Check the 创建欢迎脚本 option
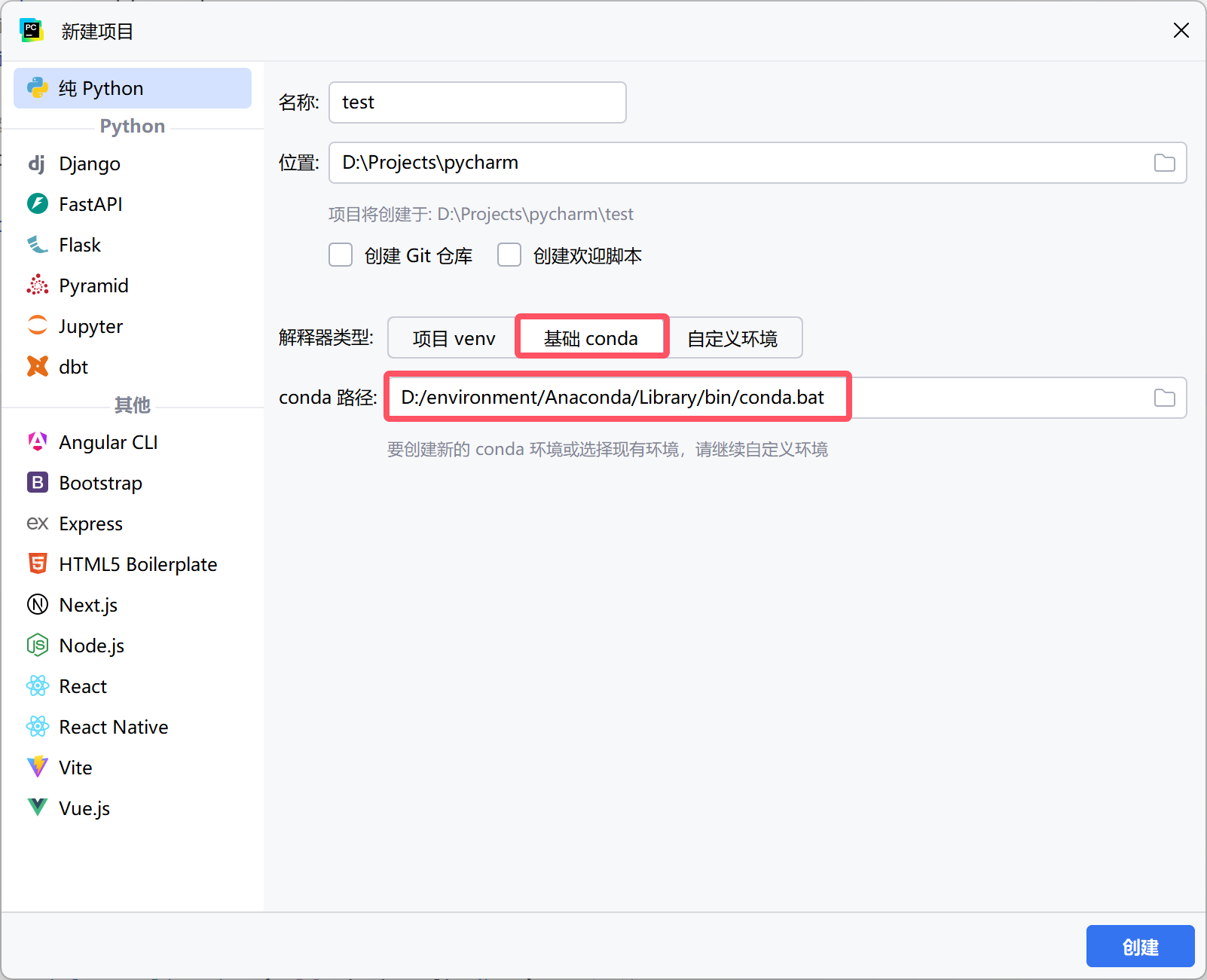The width and height of the screenshot is (1207, 980). (509, 255)
